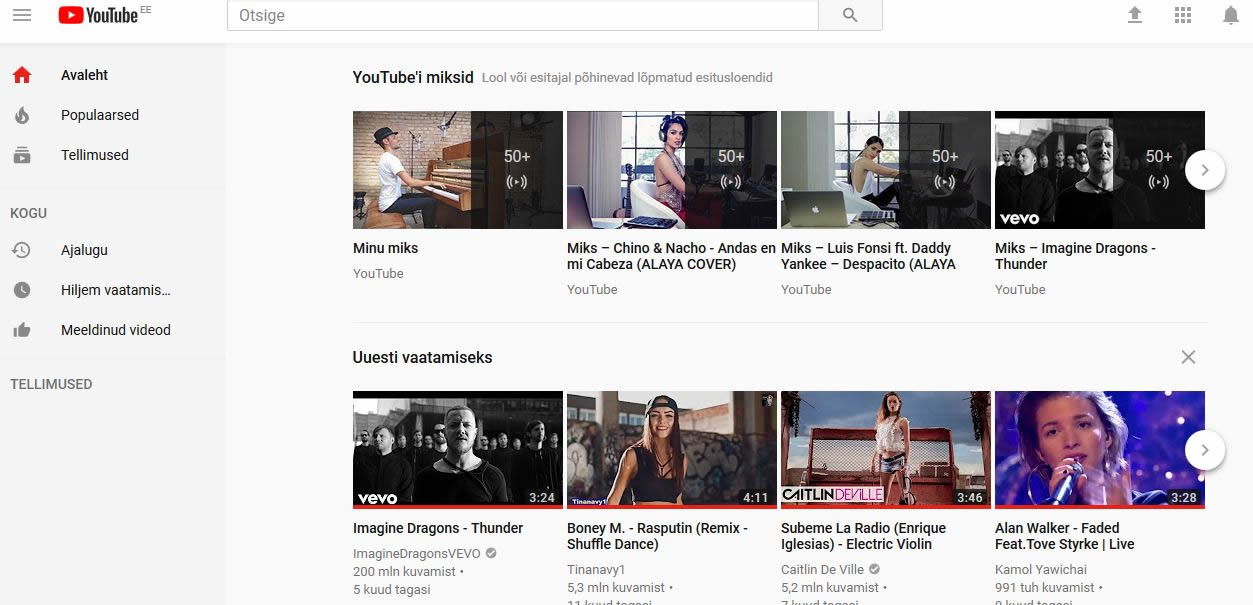The width and height of the screenshot is (1253, 605).
Task: Open the hamburger guide menu
Action: click(x=22, y=15)
